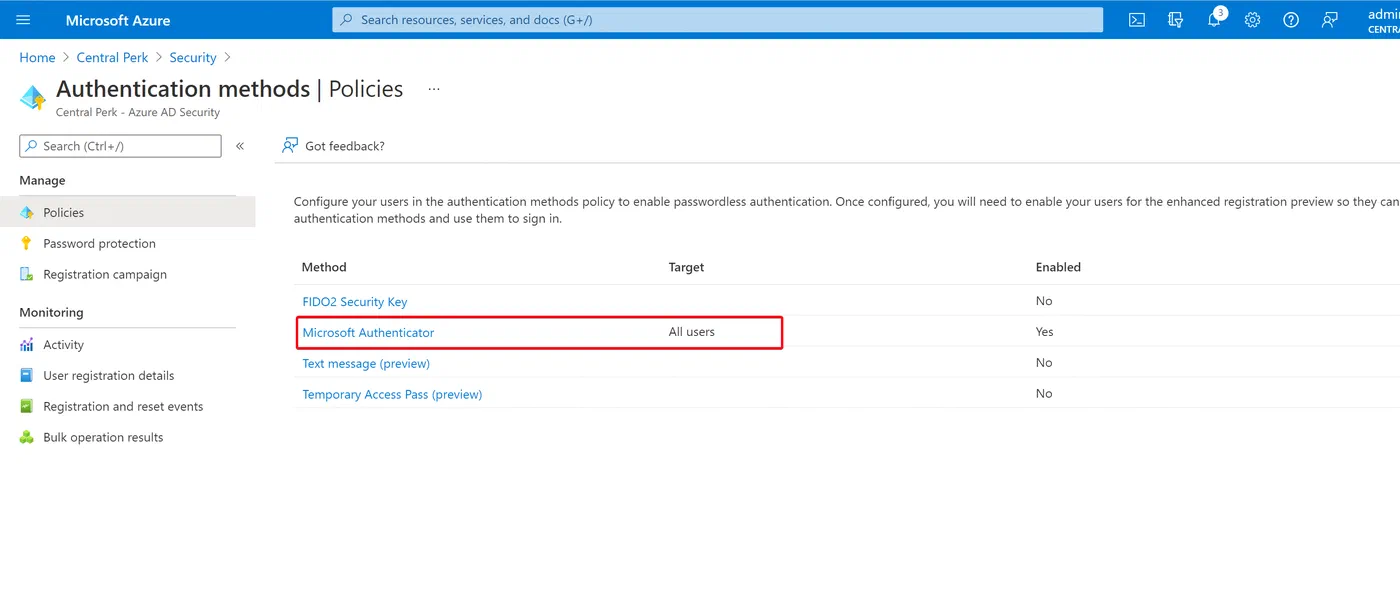Open the FIDO2 Security Key method

tap(355, 302)
